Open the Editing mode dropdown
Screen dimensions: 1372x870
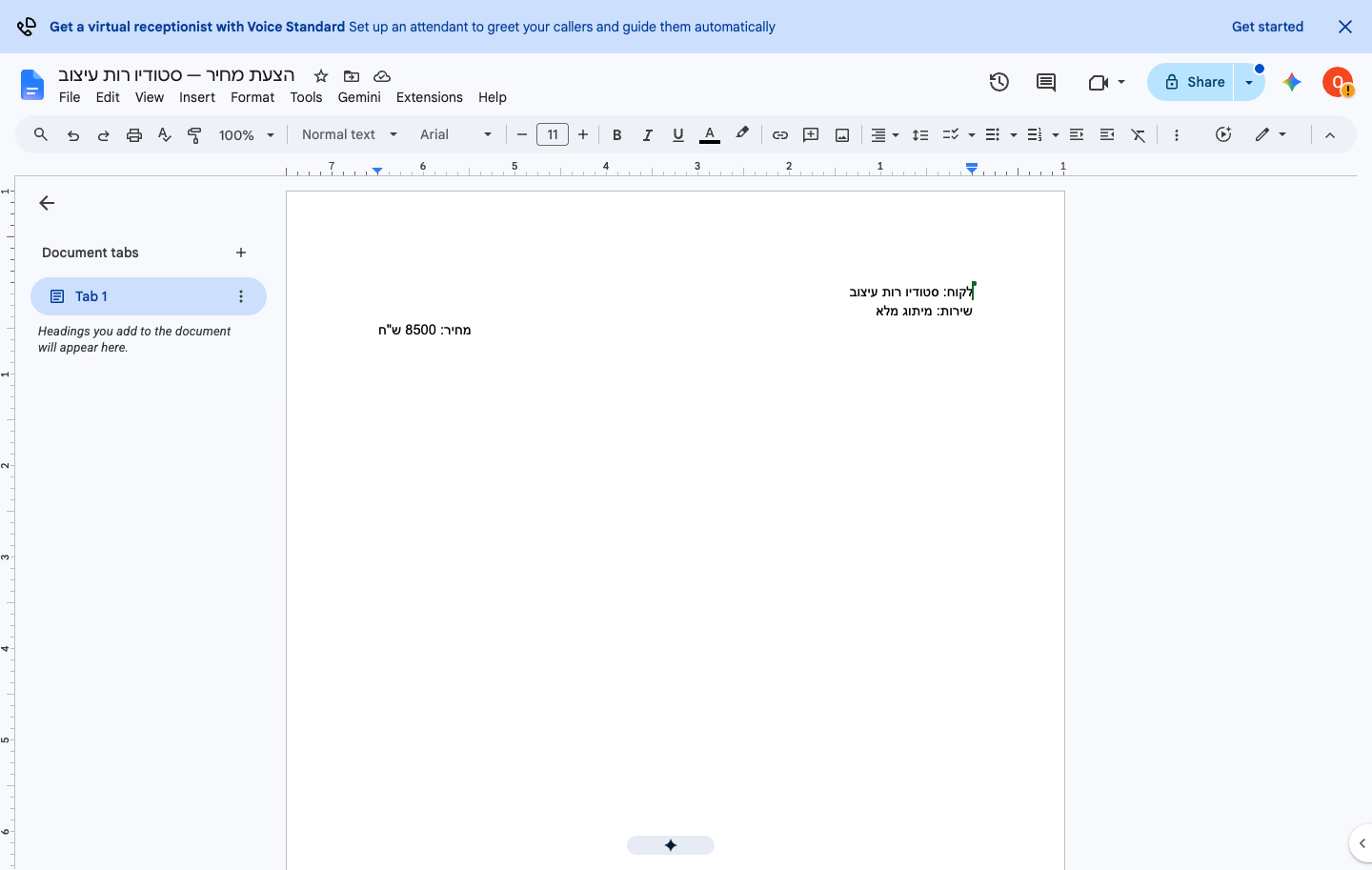[1271, 135]
